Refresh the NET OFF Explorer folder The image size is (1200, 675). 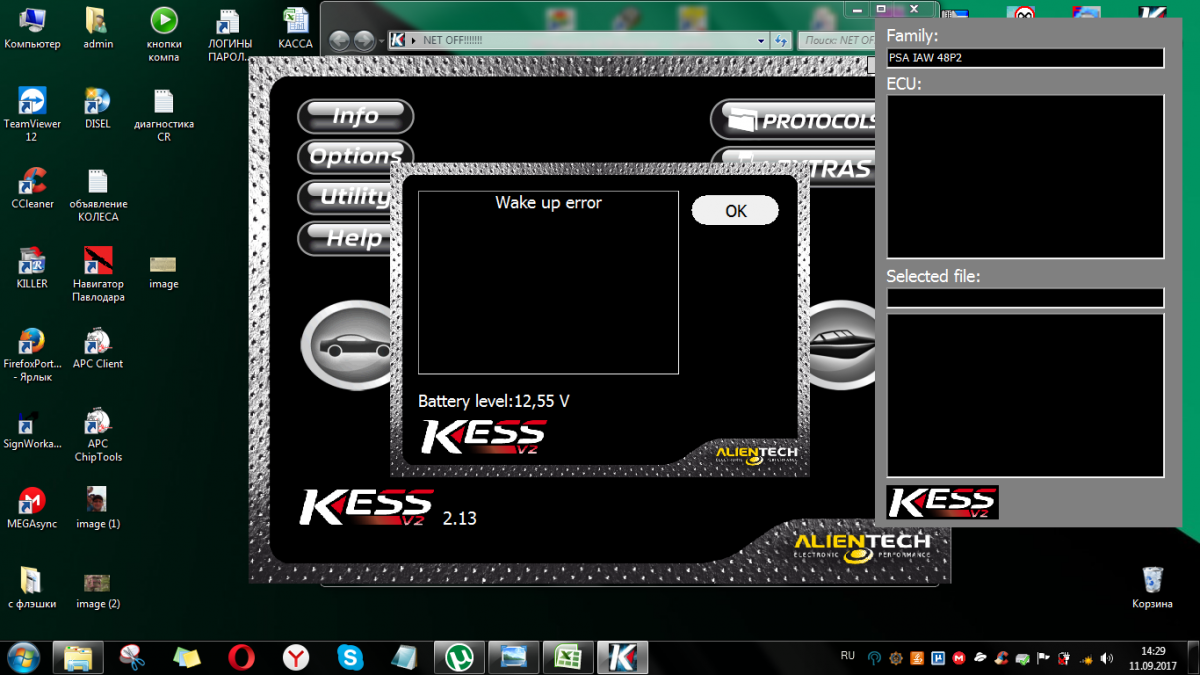coord(781,41)
